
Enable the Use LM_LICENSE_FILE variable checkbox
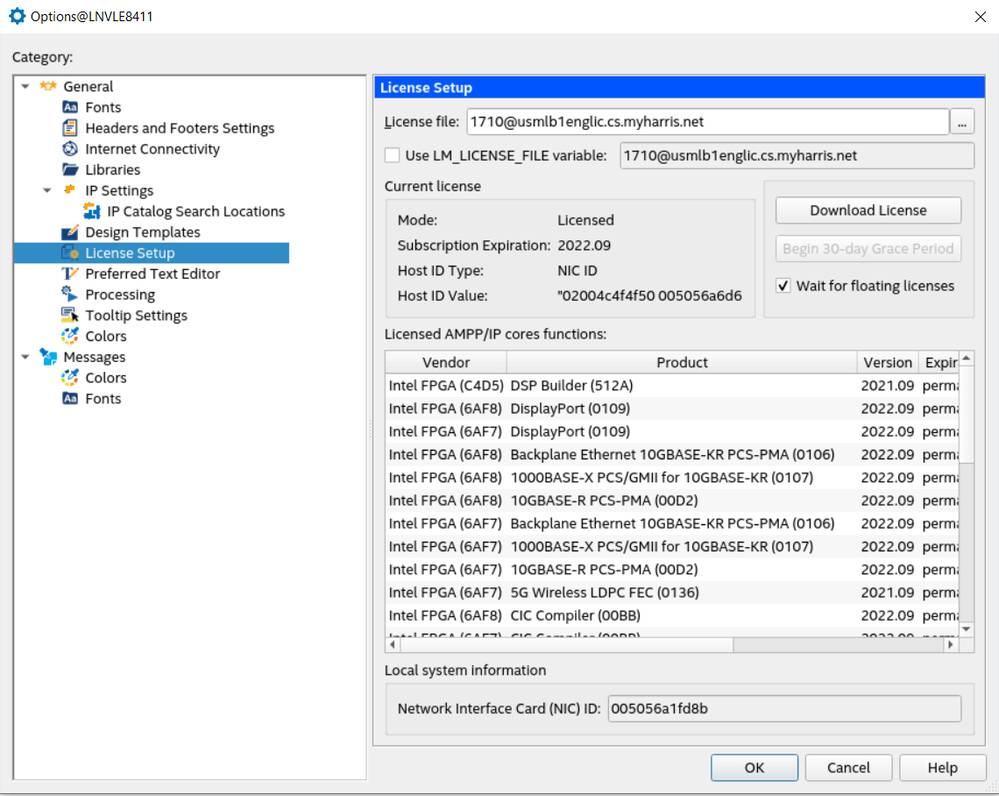click(x=393, y=155)
